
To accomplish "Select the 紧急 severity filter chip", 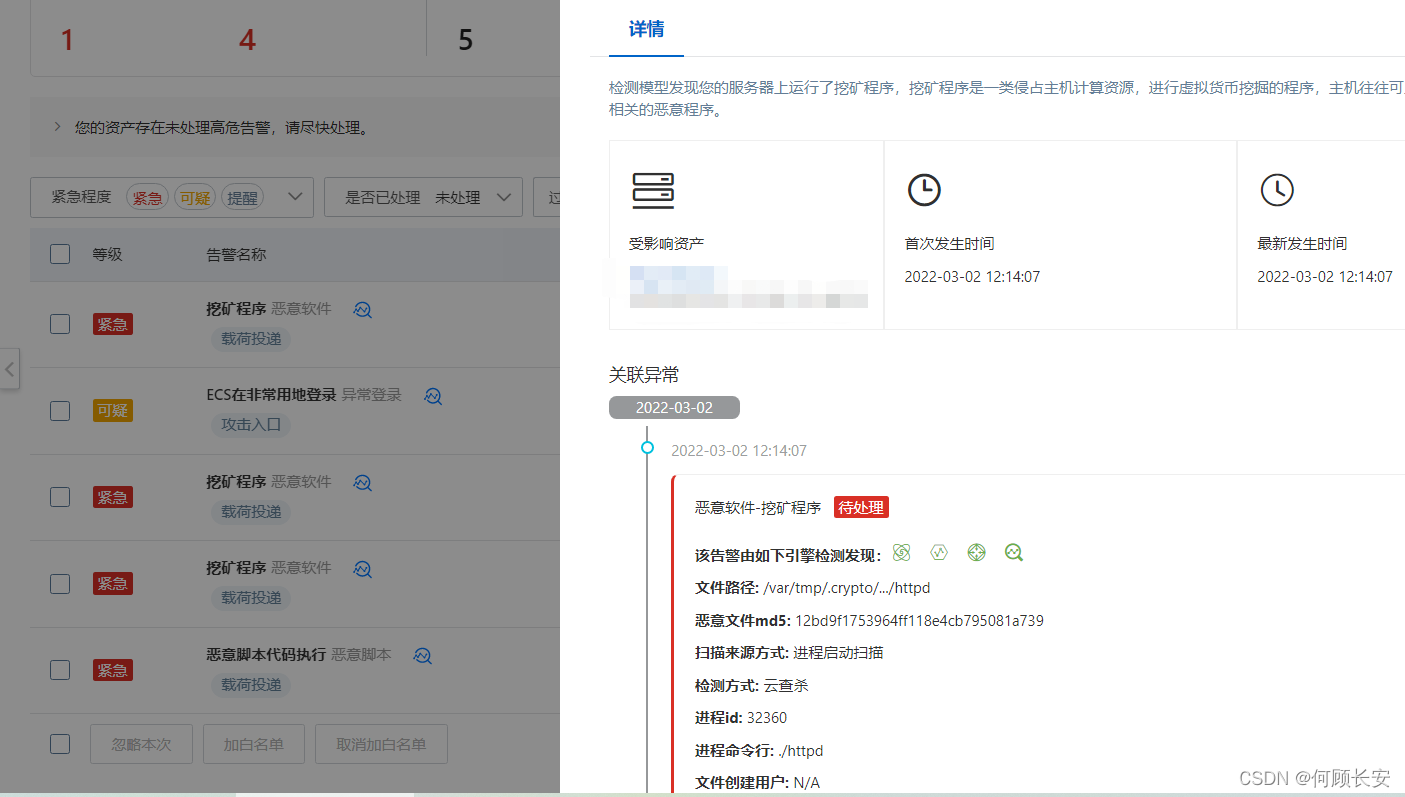I will tap(147, 197).
